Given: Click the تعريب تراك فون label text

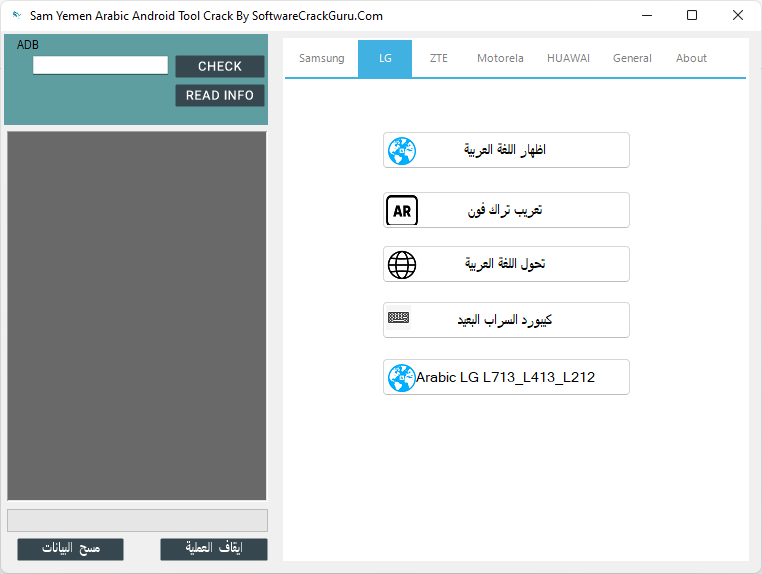Looking at the screenshot, I should (505, 210).
